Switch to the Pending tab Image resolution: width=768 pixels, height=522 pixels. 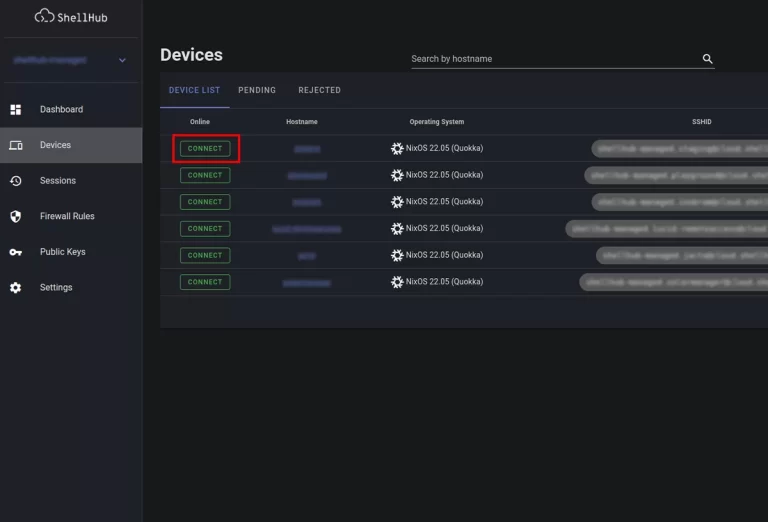coord(257,90)
